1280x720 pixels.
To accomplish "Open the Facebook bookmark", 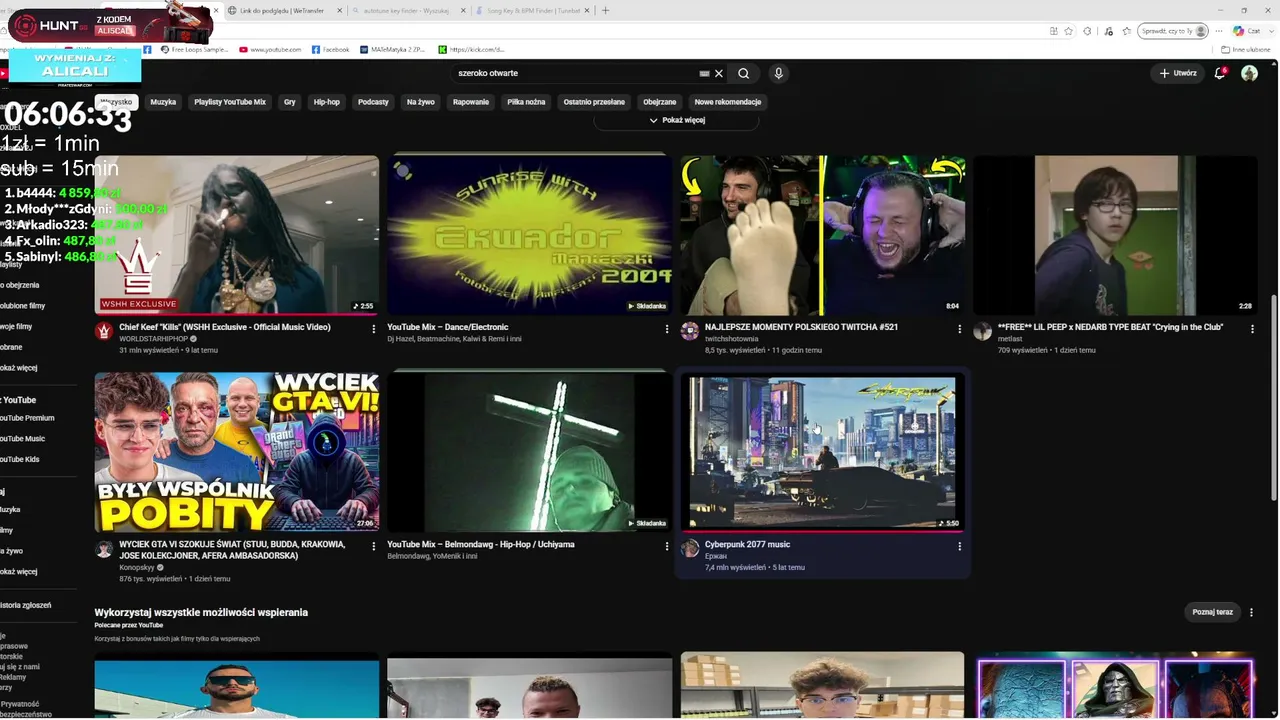I will pyautogui.click(x=330, y=49).
